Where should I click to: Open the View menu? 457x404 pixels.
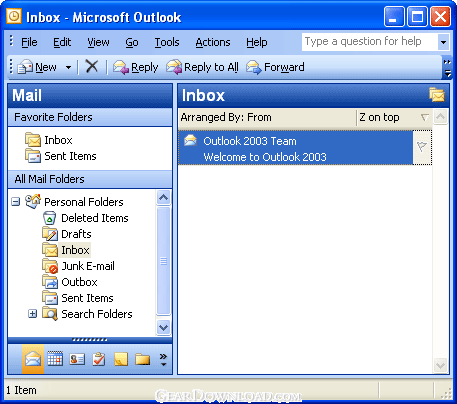click(98, 42)
